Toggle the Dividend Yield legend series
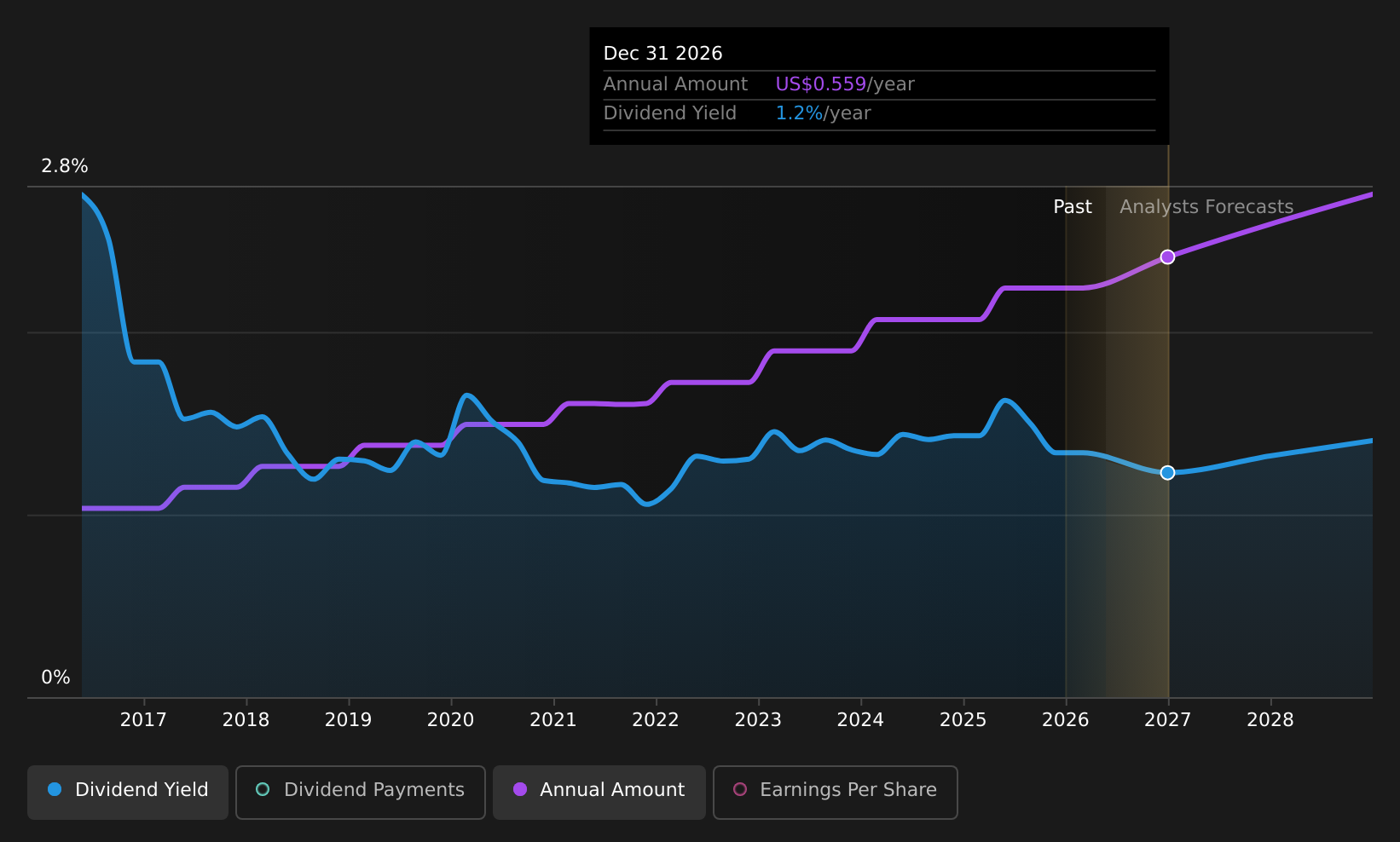The height and width of the screenshot is (842, 1400). pos(128,792)
